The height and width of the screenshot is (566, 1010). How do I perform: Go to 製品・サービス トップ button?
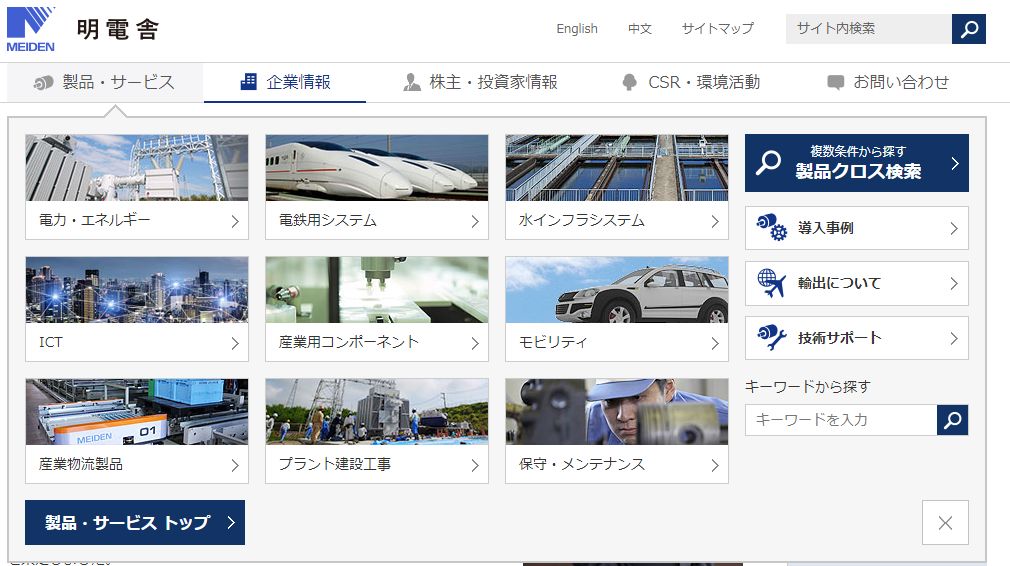[135, 522]
